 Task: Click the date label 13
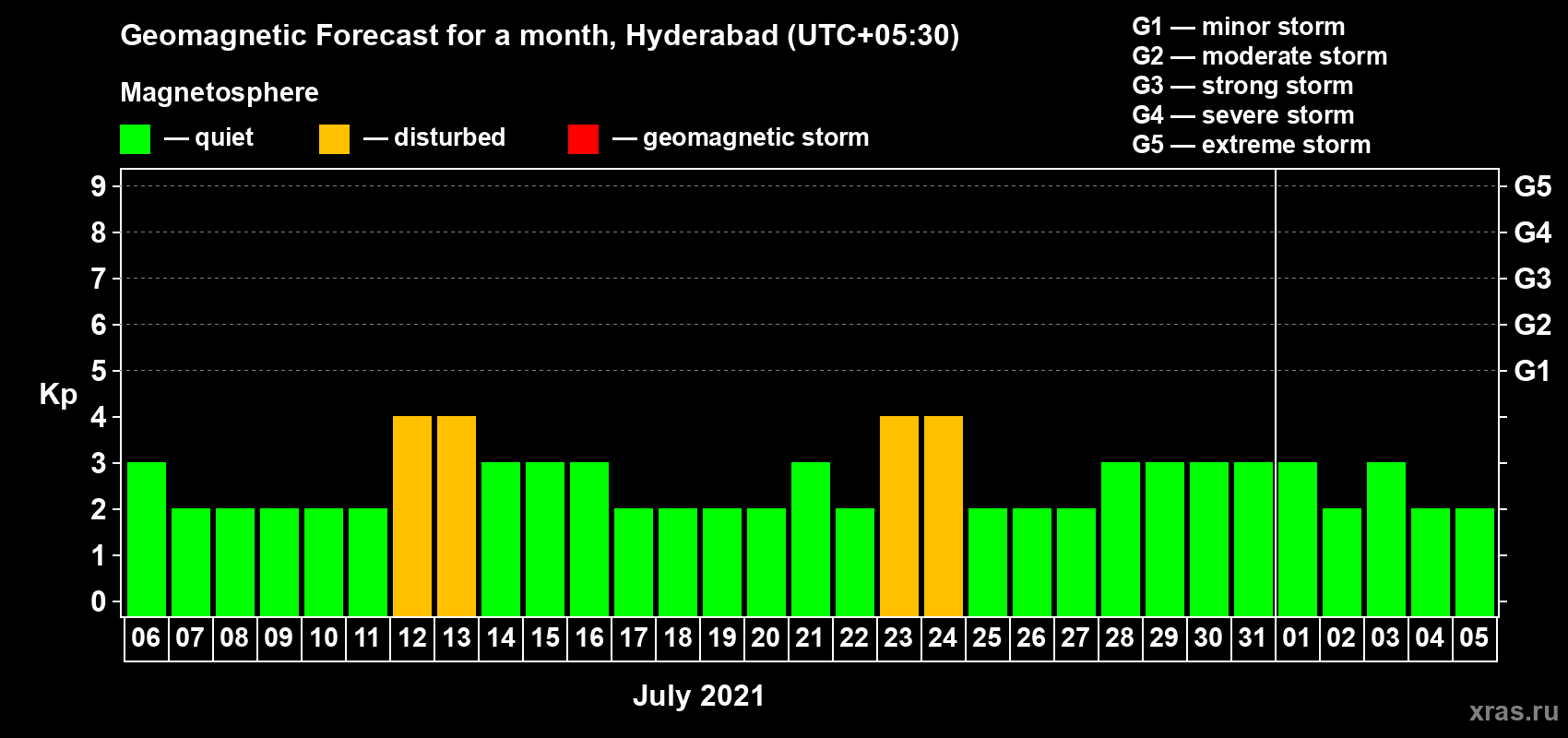point(457,637)
